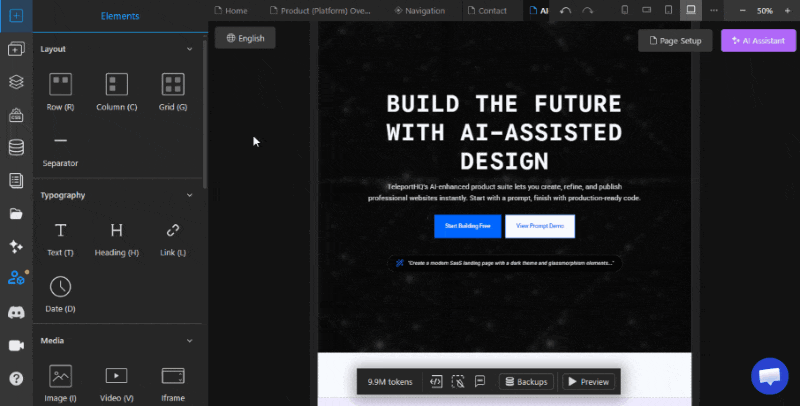Collapse the Typography section

190,195
